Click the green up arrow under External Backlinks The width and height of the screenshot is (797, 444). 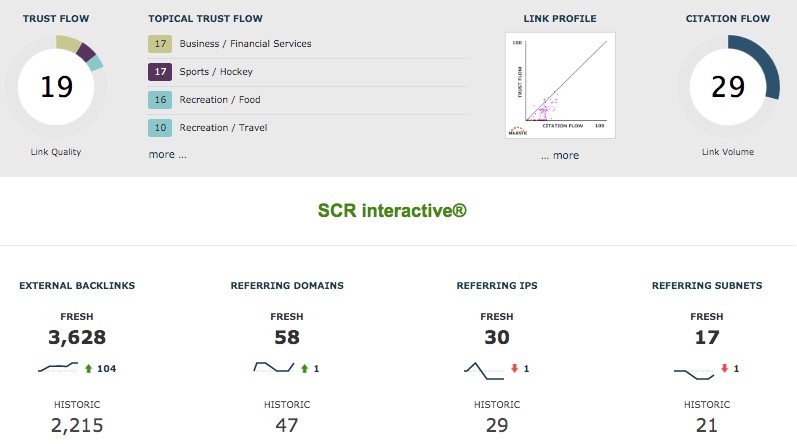pos(88,369)
